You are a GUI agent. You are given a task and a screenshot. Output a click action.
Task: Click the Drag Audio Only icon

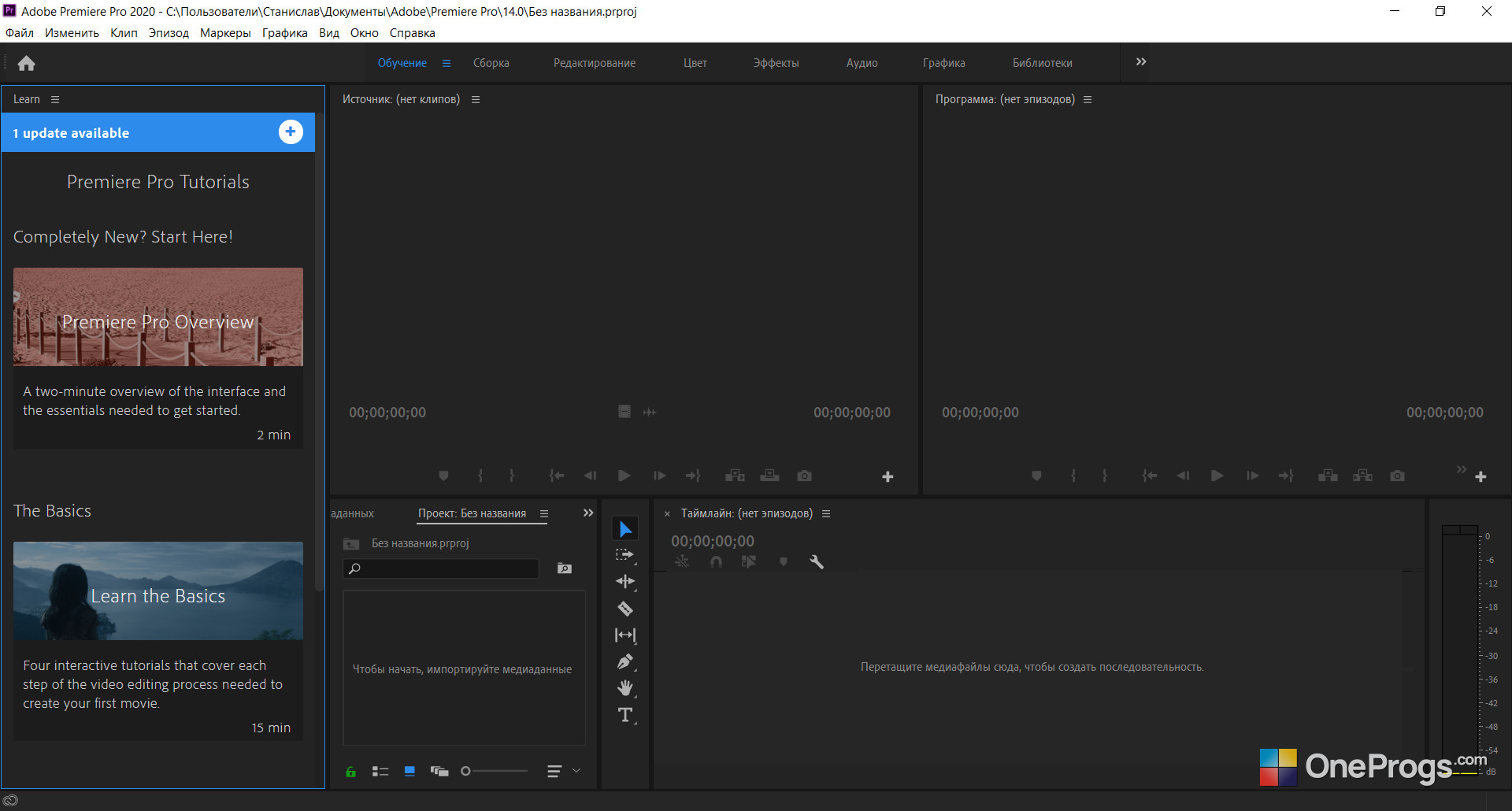point(650,412)
